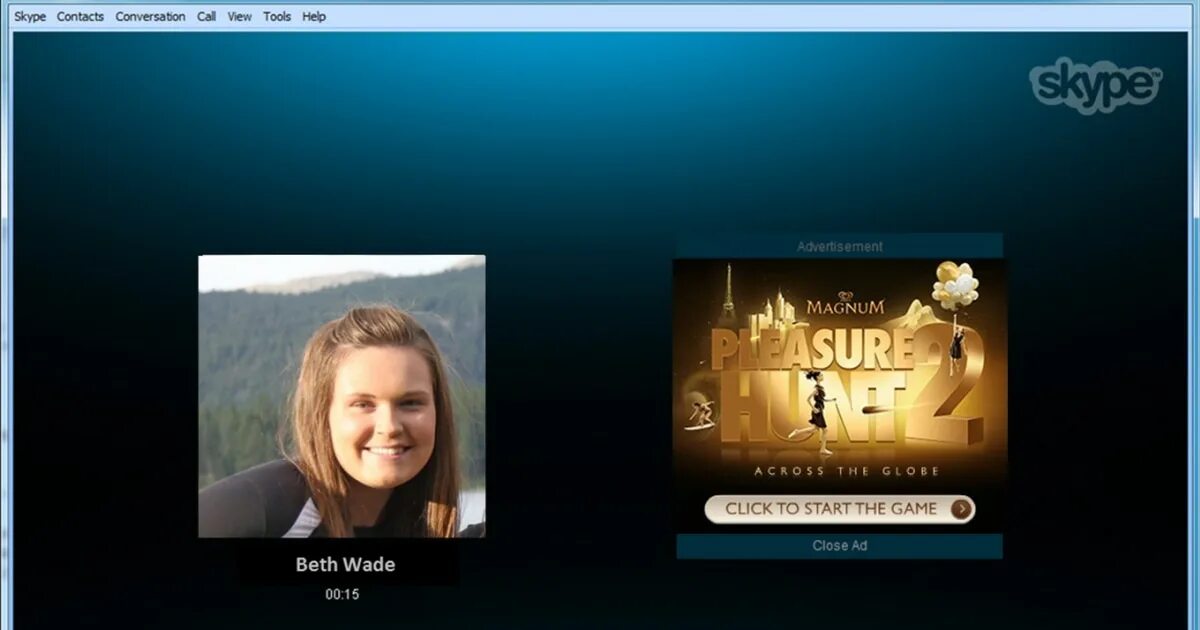Open the Contacts menu

coord(80,16)
